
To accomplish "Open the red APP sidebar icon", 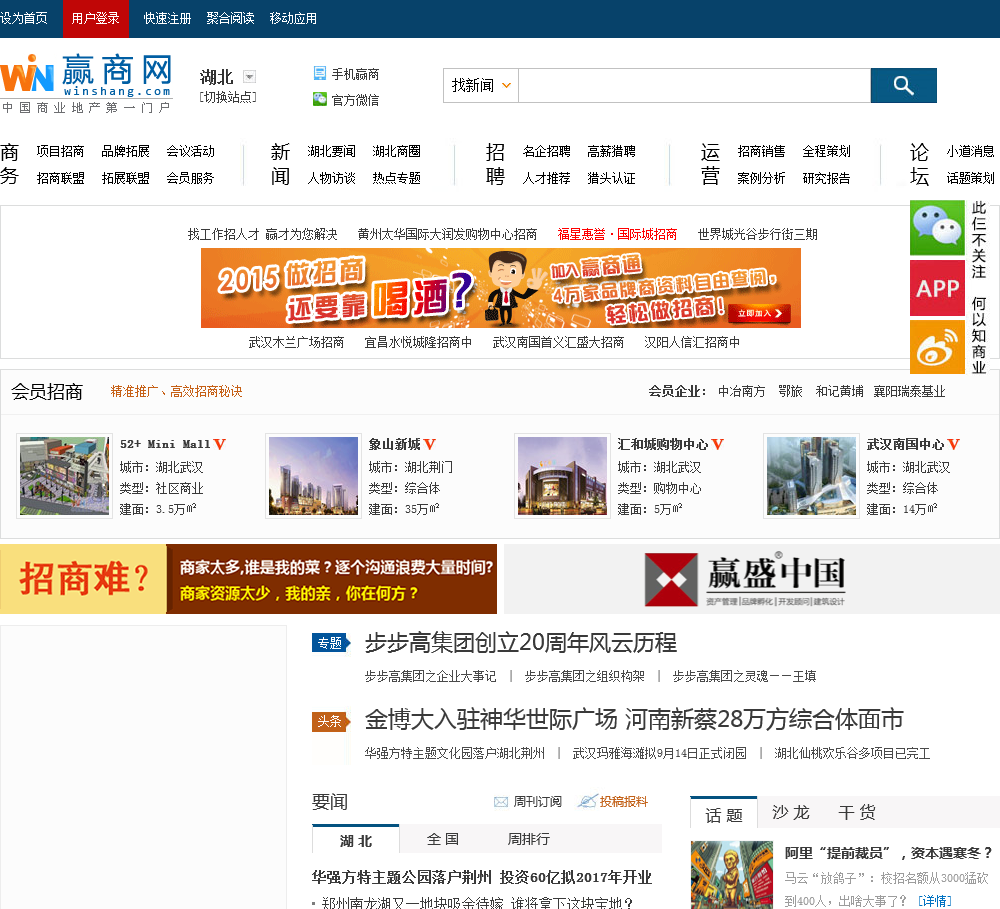I will [x=937, y=288].
